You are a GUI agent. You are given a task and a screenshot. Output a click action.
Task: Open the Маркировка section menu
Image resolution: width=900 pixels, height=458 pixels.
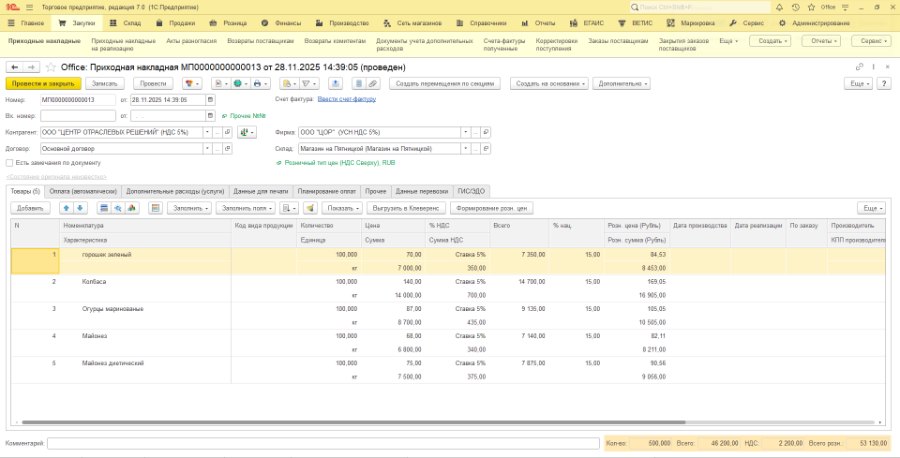point(691,24)
